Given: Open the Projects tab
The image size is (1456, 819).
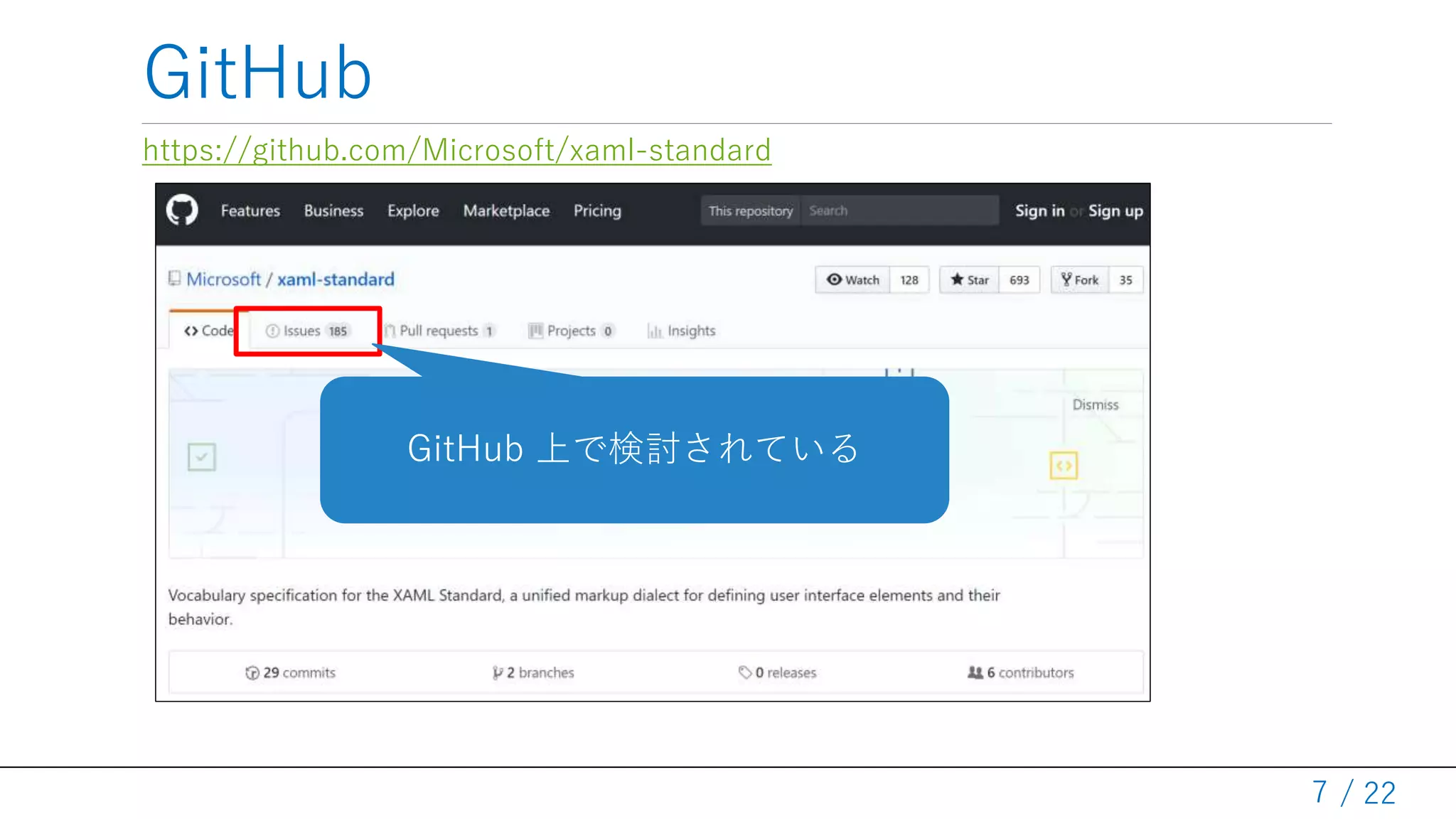Looking at the screenshot, I should (571, 331).
